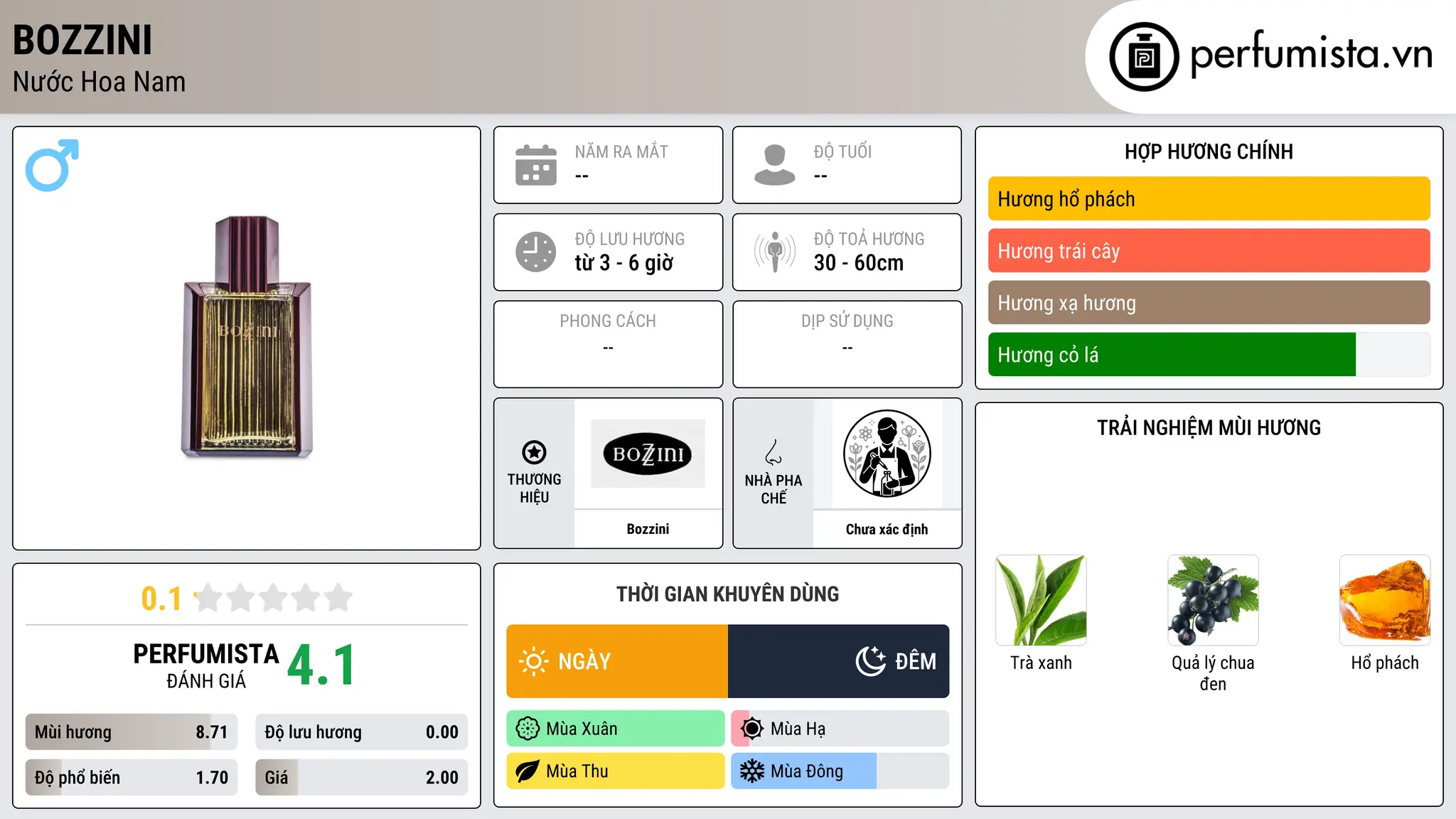Click the five-star rating row

273,598
